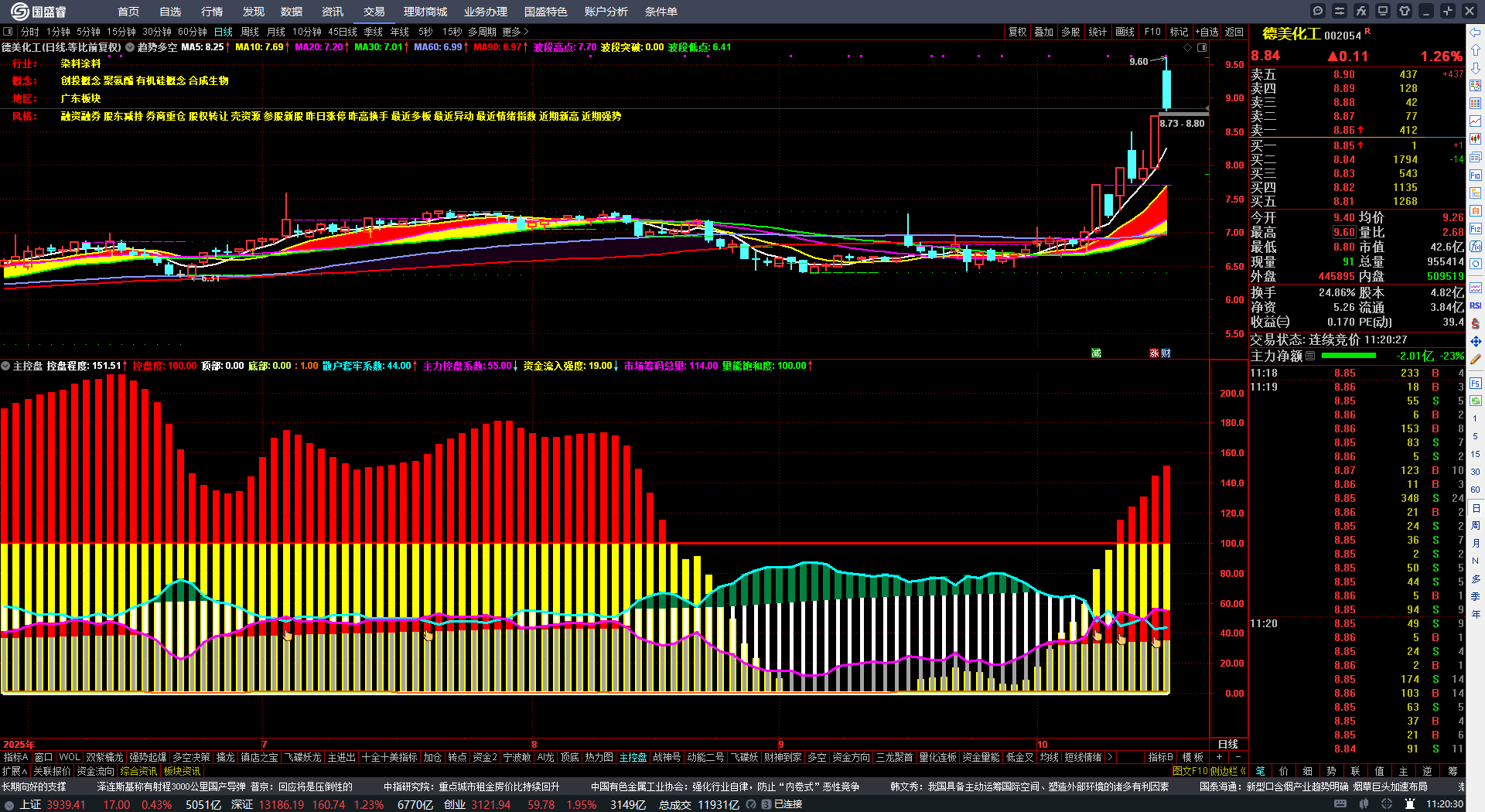
Task: Expand the 扩展 panel below indicators
Action: click(14, 771)
